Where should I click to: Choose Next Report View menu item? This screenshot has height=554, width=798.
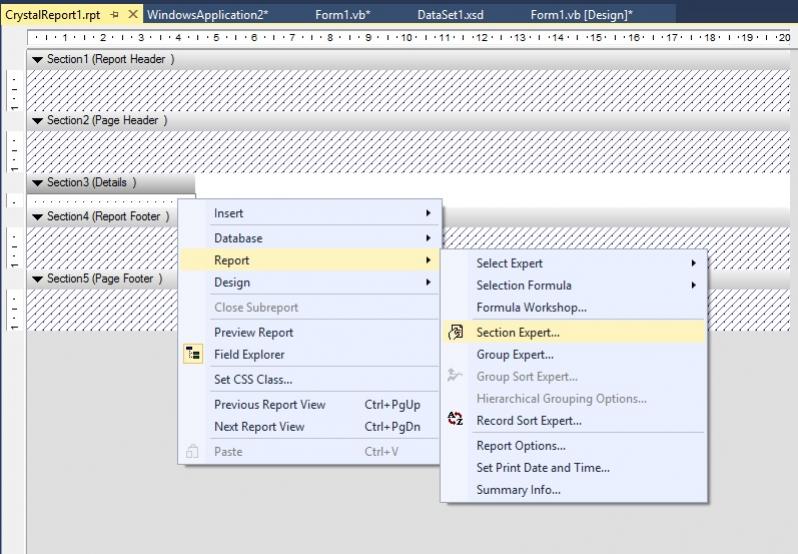(x=309, y=426)
